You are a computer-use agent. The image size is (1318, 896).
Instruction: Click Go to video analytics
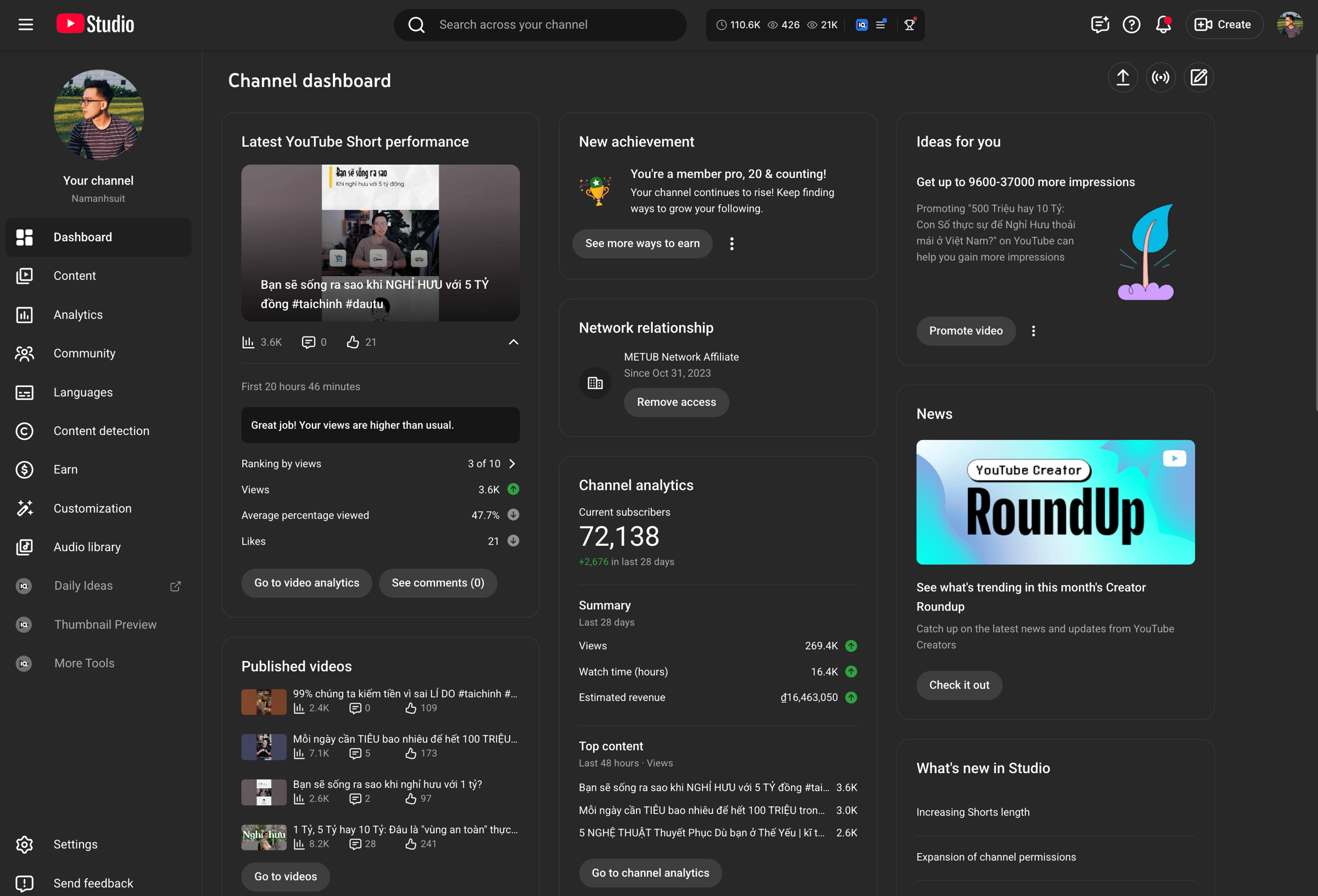pos(307,583)
